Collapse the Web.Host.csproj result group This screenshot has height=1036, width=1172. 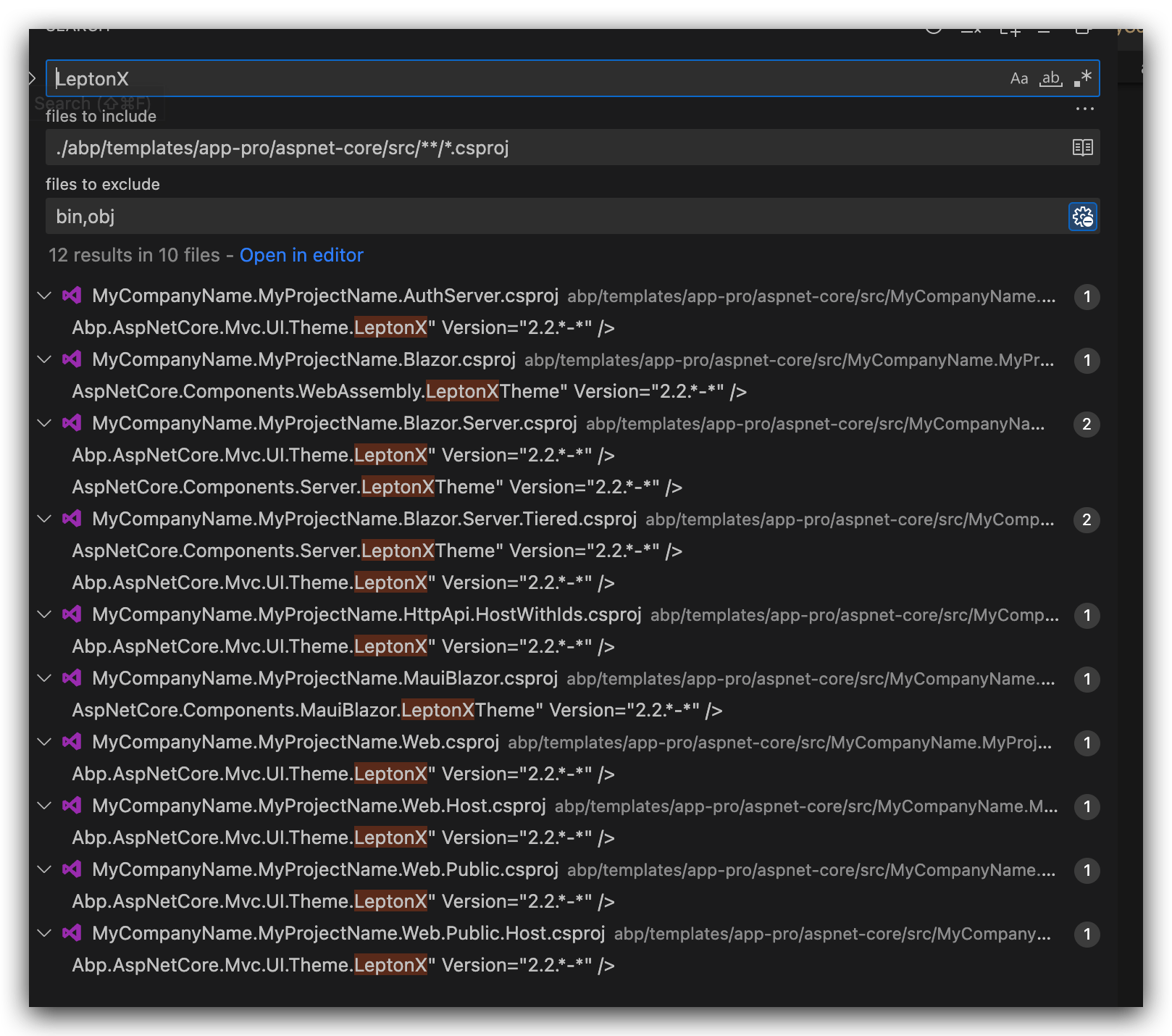tap(44, 806)
